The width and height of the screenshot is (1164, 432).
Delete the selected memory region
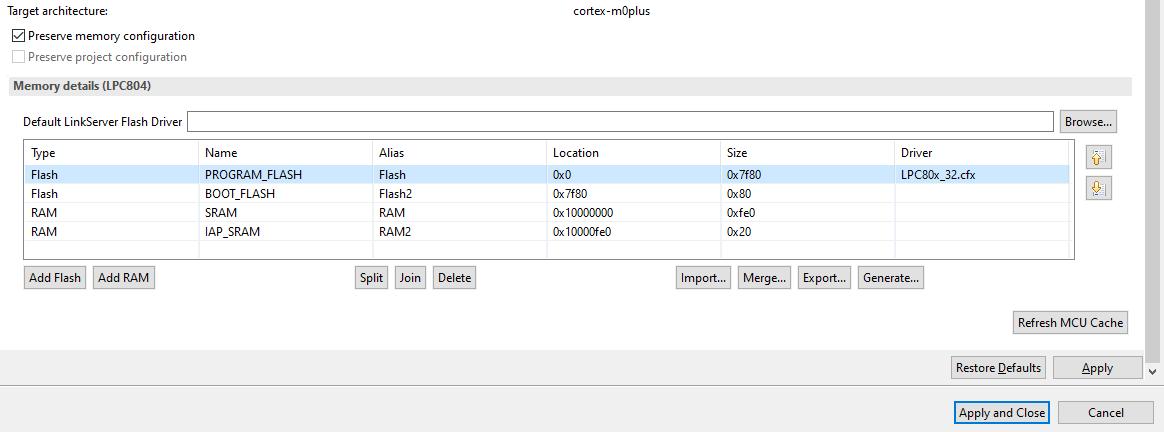pyautogui.click(x=454, y=278)
